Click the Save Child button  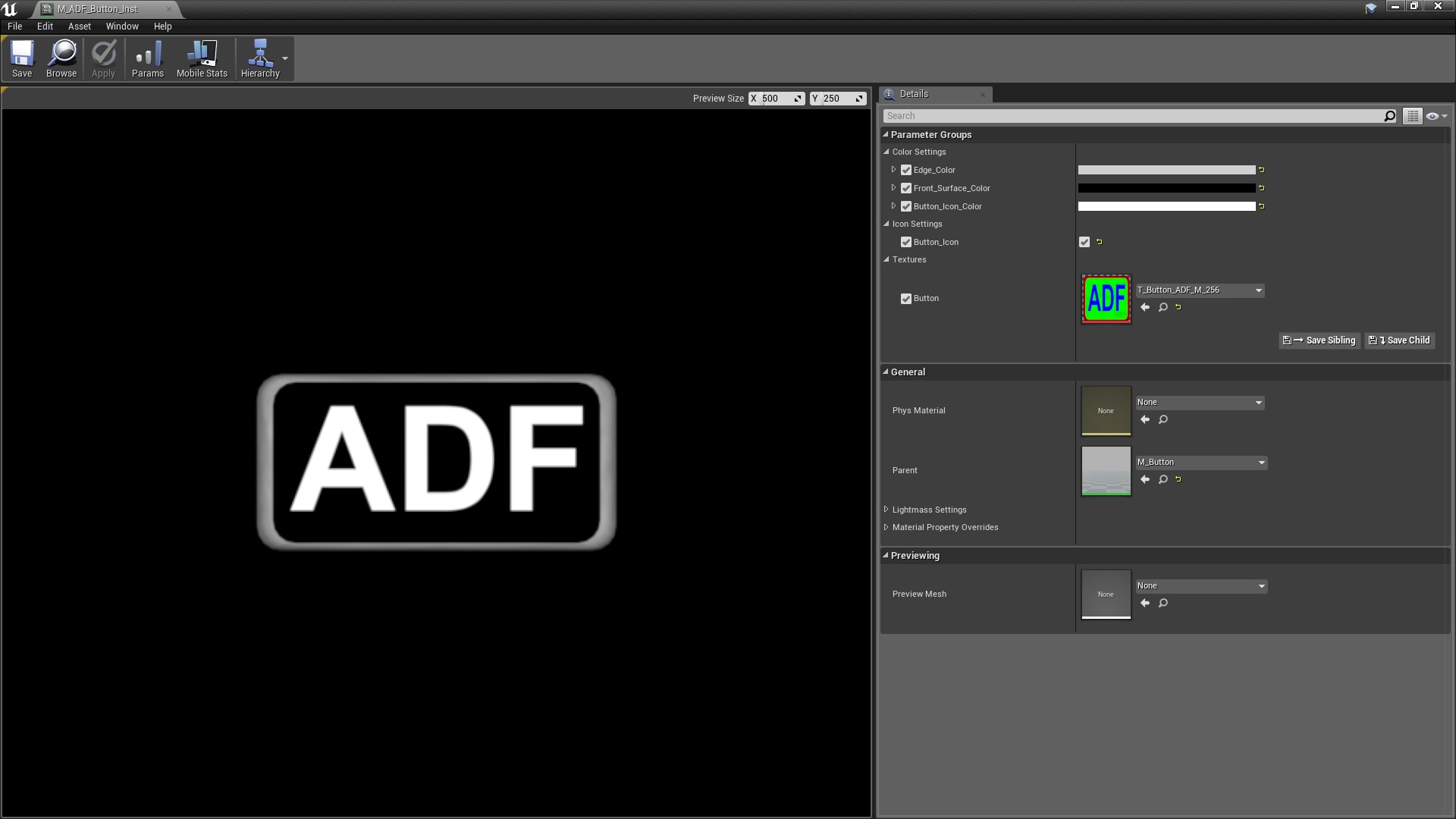(1398, 340)
